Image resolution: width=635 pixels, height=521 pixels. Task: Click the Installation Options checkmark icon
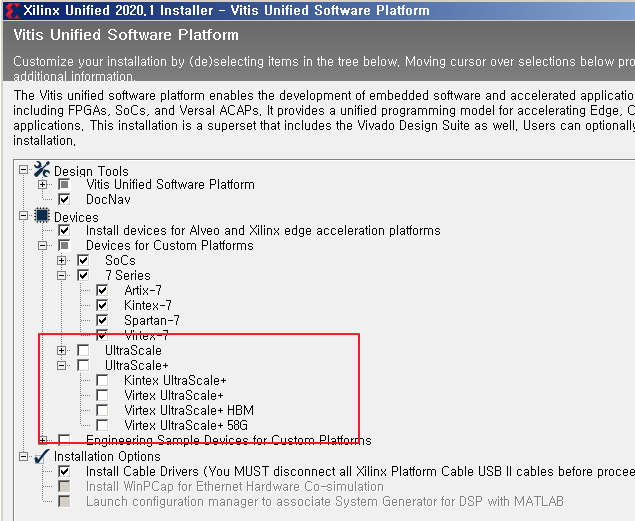pos(42,456)
